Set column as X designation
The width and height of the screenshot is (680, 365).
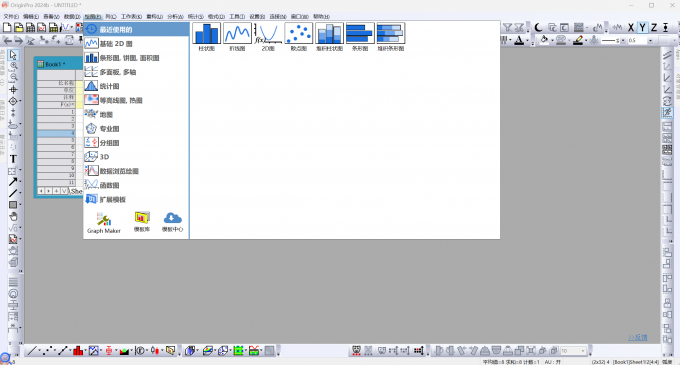[631, 28]
